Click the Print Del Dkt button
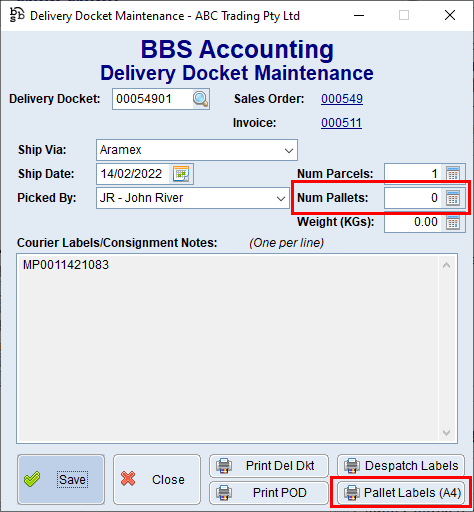Viewport: 474px width, 512px height. [269, 465]
